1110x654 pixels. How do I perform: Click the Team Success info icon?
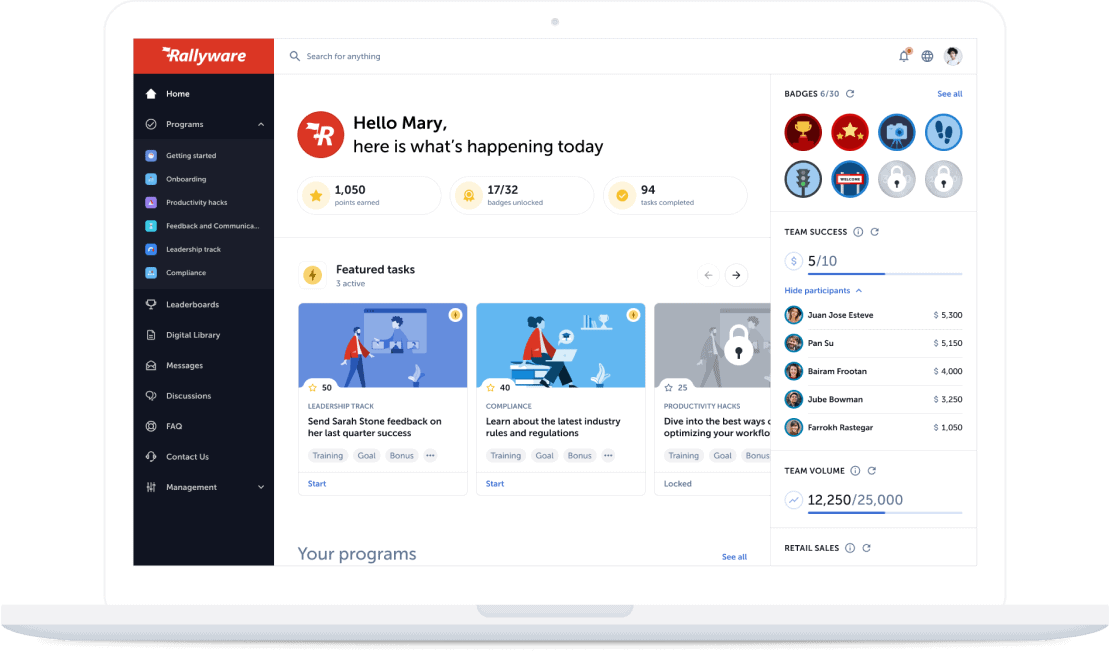tap(858, 231)
